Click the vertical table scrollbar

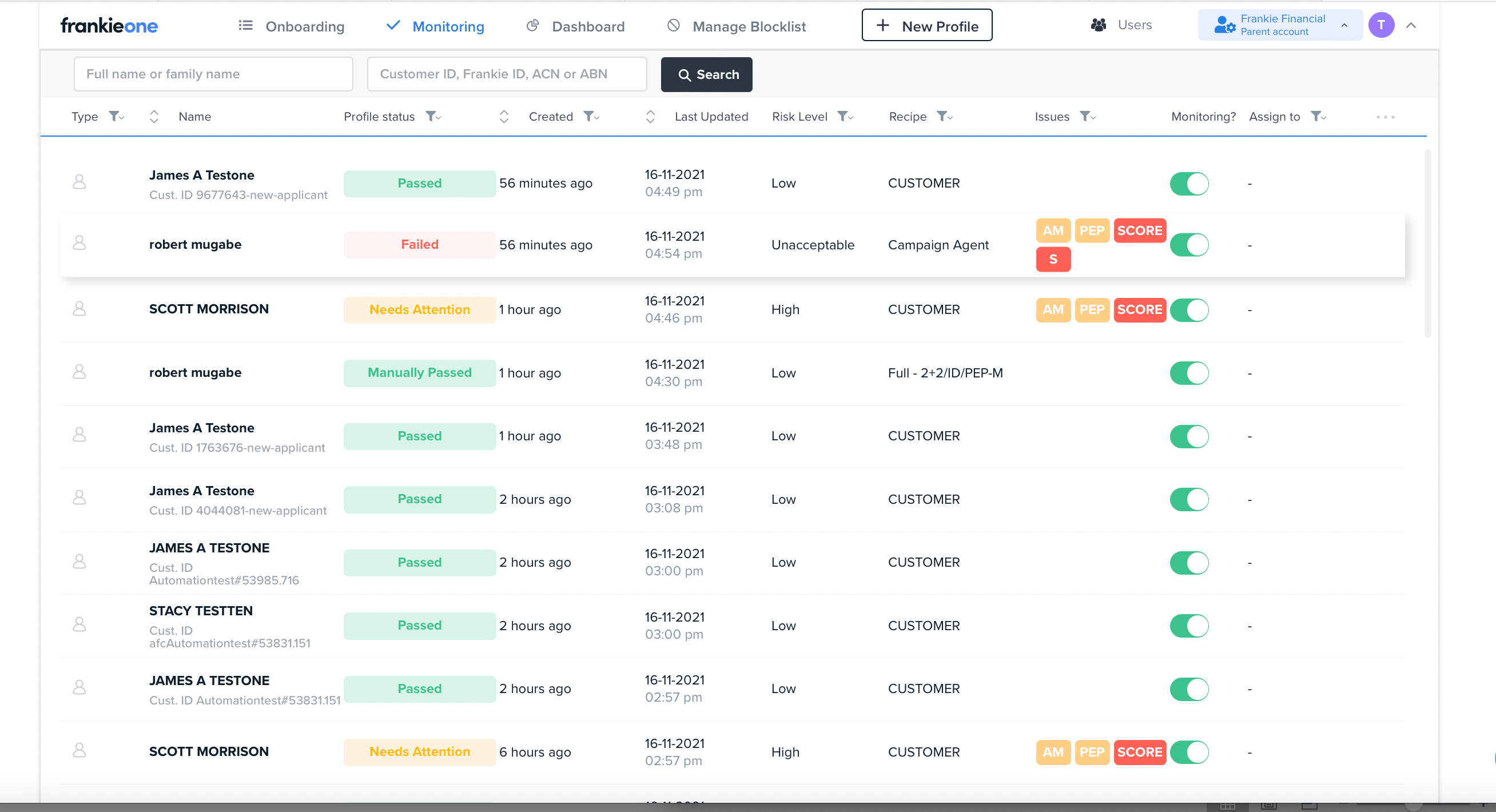pyautogui.click(x=1427, y=244)
